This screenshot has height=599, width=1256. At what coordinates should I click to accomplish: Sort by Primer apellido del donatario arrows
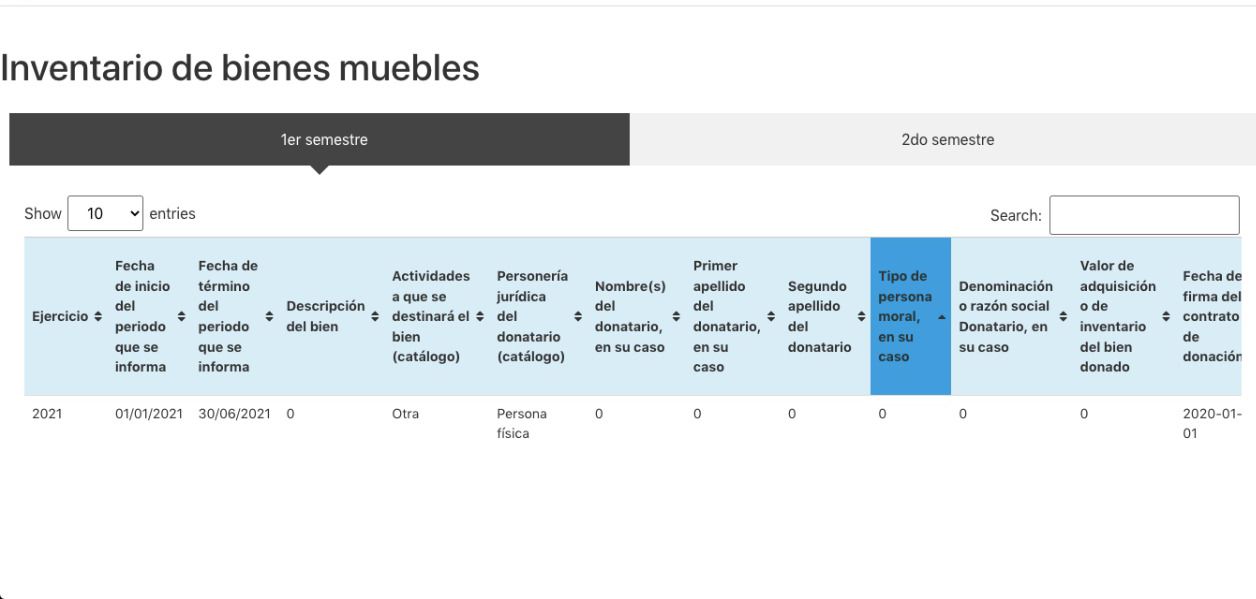coord(771,317)
